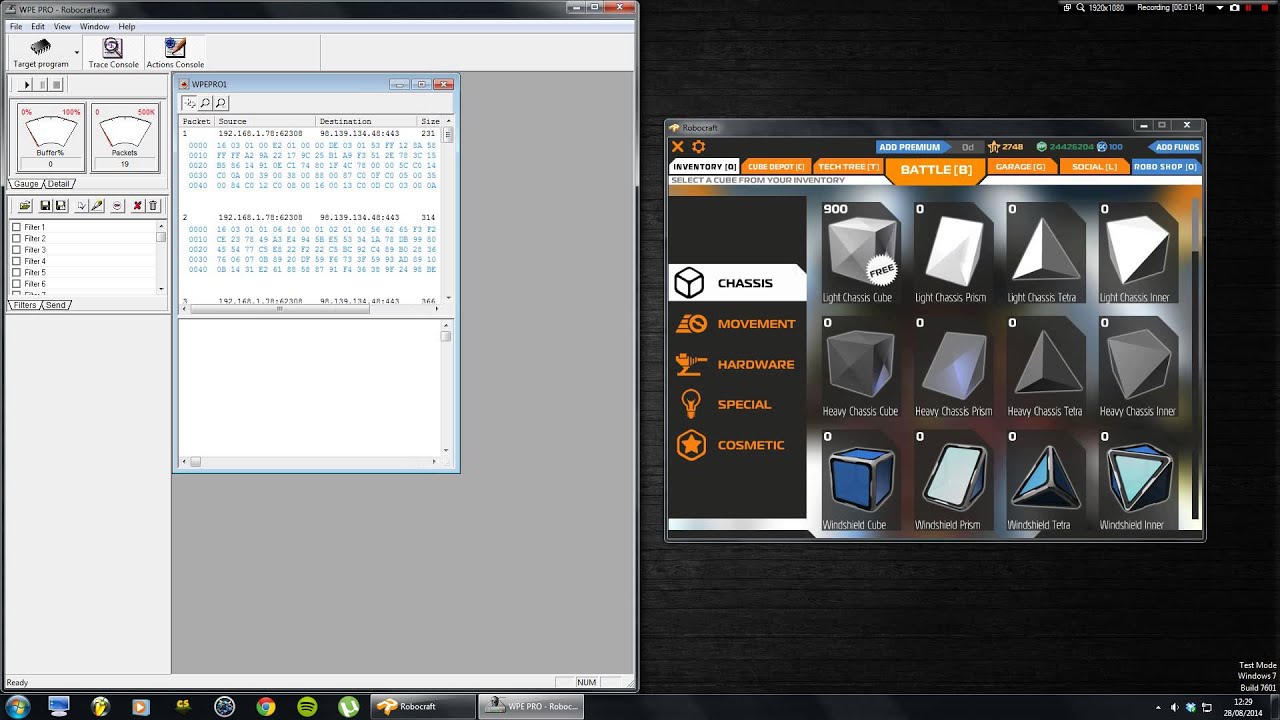Switch to the Filters tab
This screenshot has height=720, width=1280.
(25, 305)
